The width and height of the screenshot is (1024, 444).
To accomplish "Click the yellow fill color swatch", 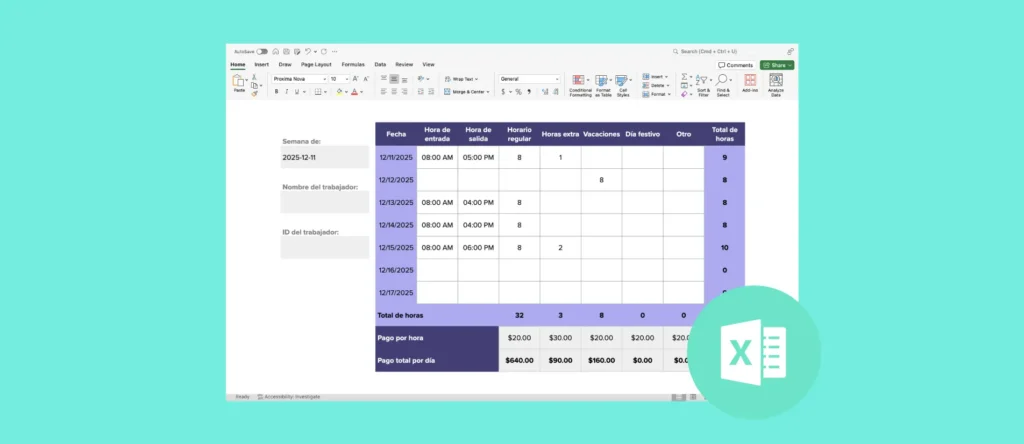I will (341, 91).
